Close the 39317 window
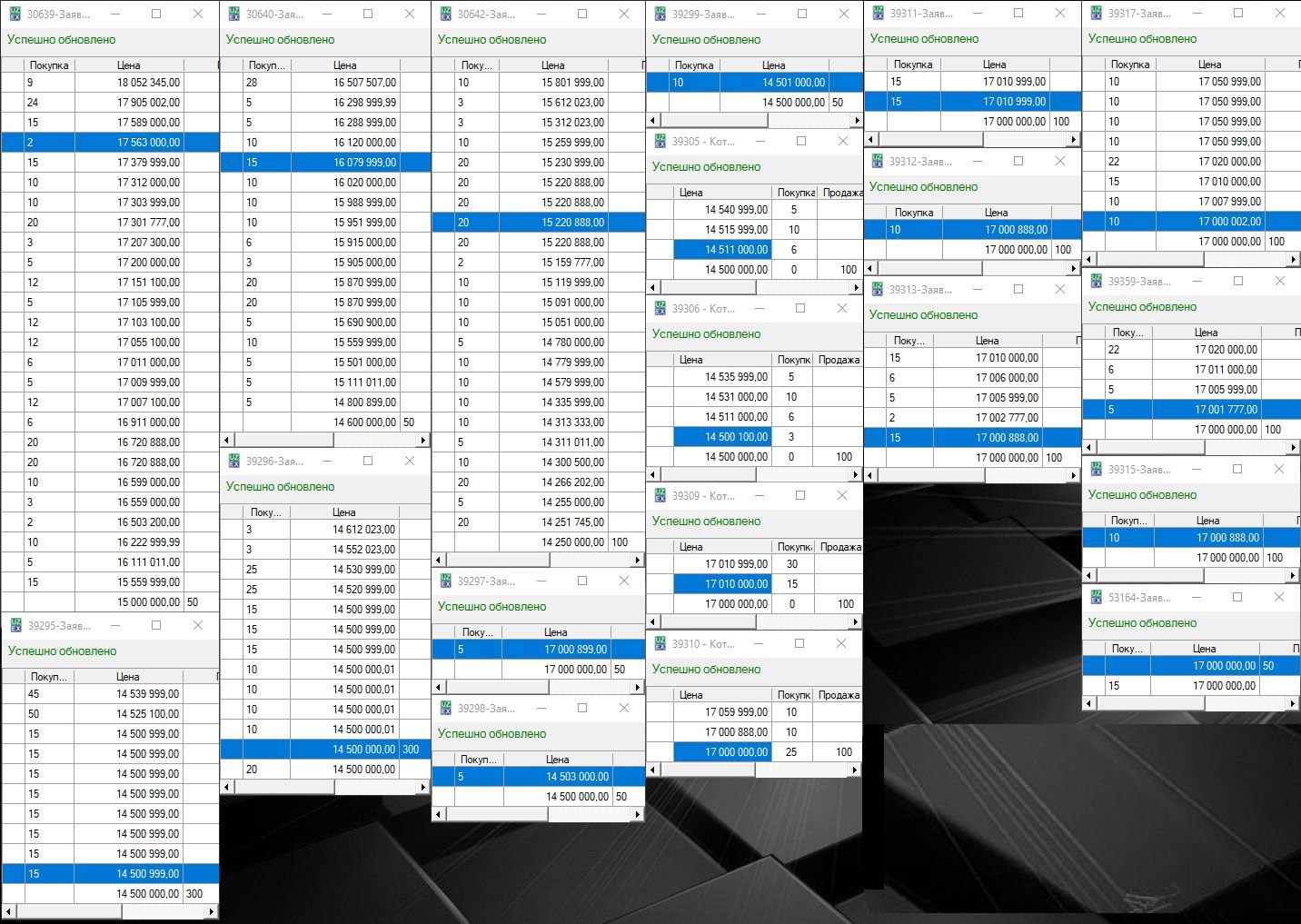 pos(1279,14)
